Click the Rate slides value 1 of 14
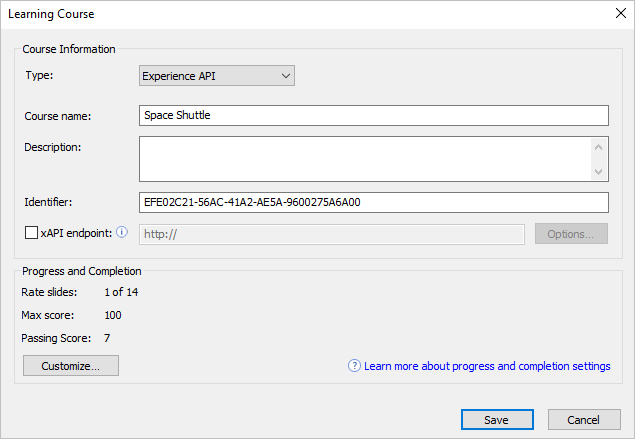635x439 pixels. [x=121, y=292]
